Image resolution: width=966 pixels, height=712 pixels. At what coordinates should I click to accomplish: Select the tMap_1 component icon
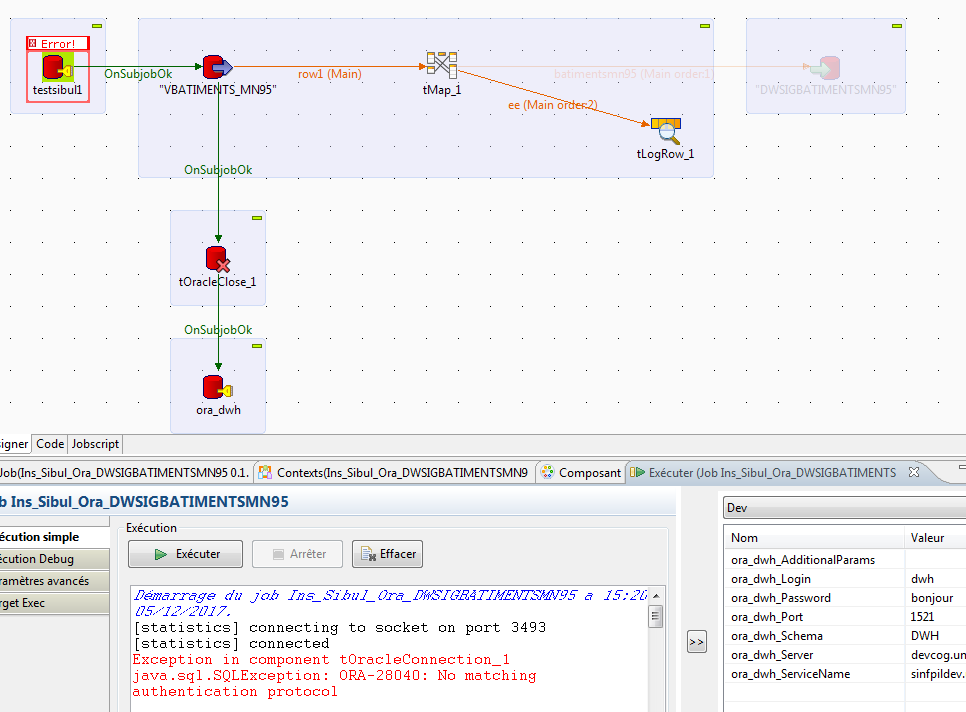coord(441,63)
